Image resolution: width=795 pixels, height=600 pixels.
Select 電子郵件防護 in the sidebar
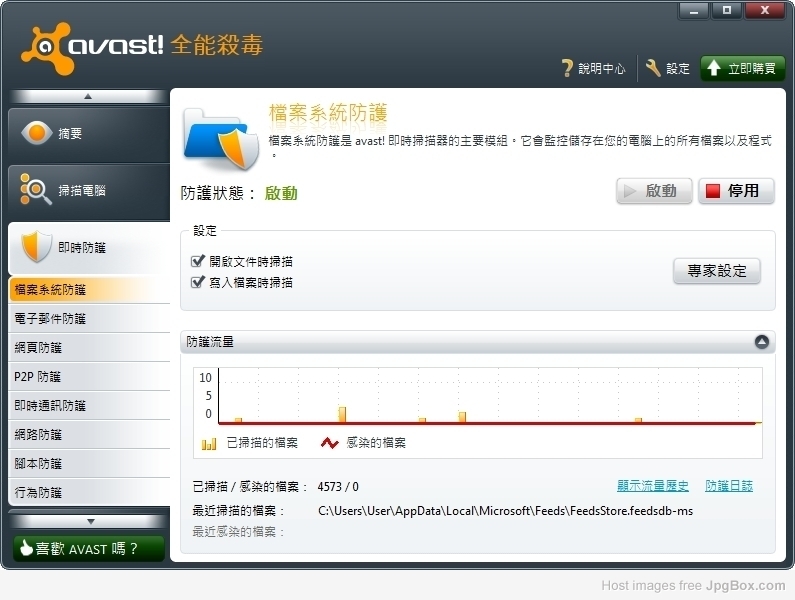click(50, 319)
